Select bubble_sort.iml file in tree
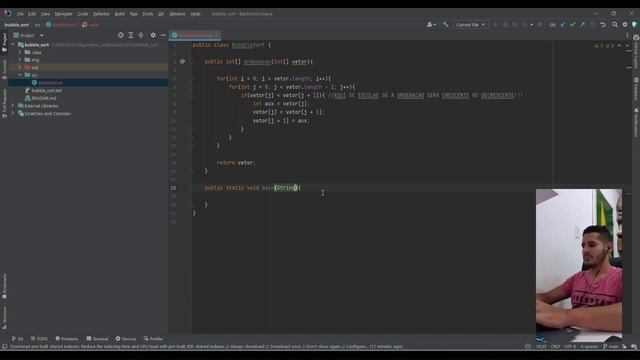The image size is (640, 360). point(47,91)
